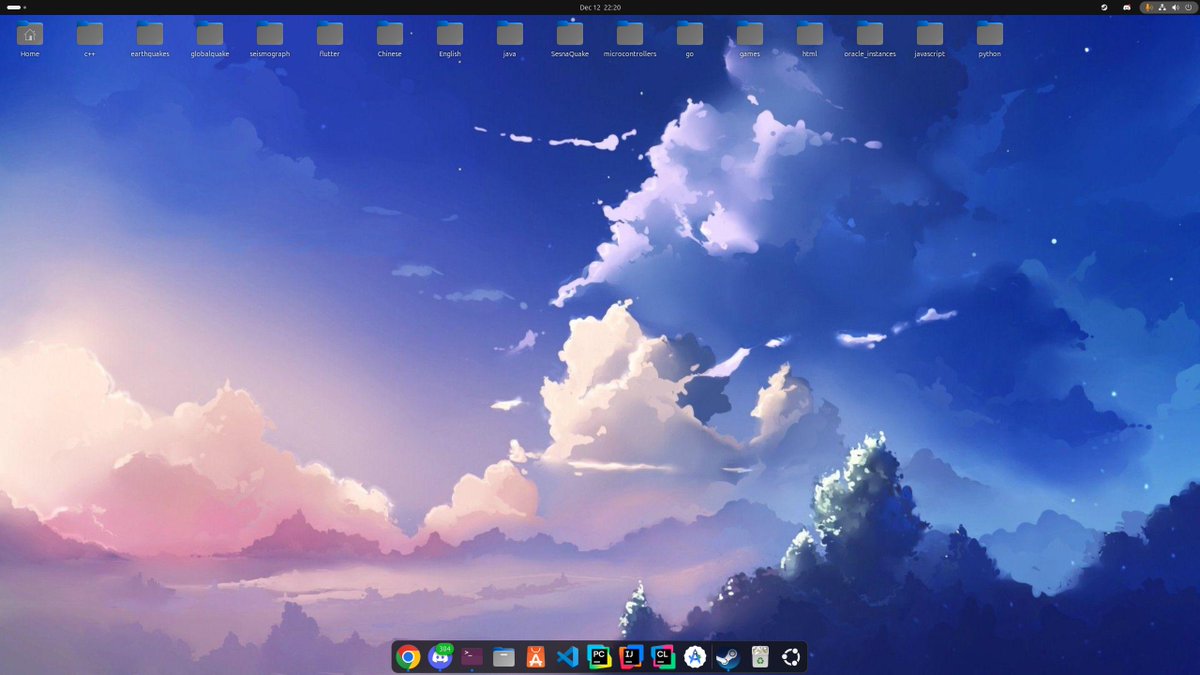The width and height of the screenshot is (1200, 675).
Task: Select the flutter desktop folder
Action: point(330,38)
